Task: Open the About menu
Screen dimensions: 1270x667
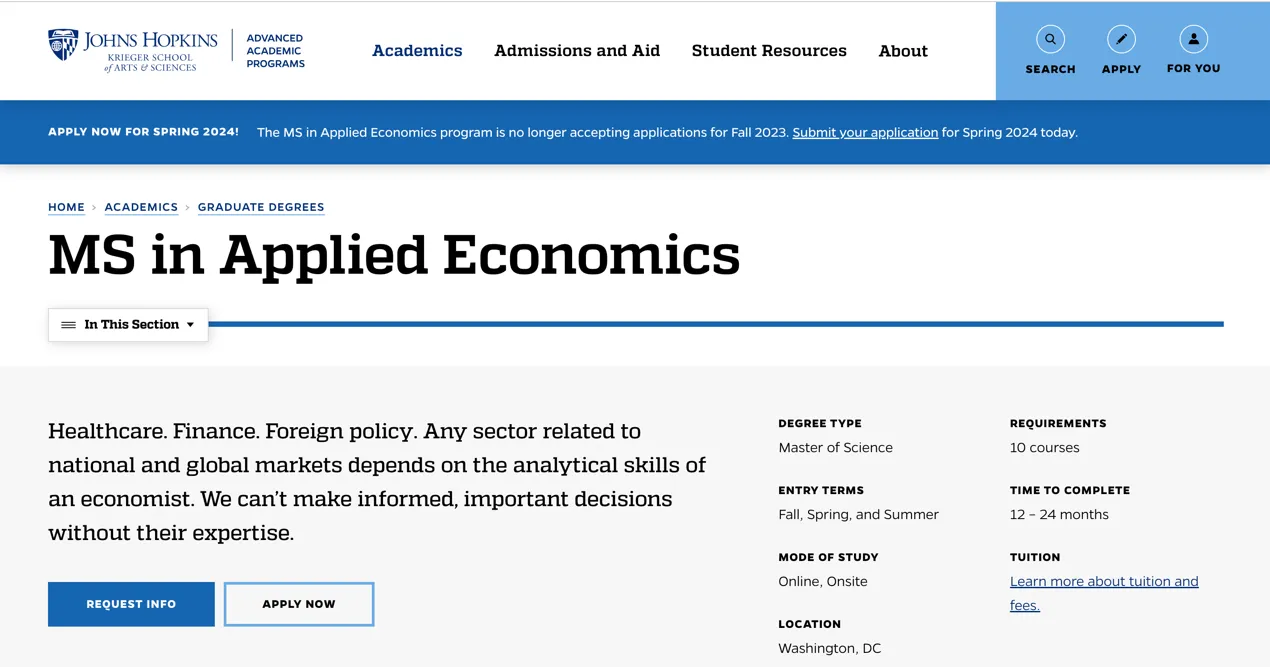Action: tap(903, 51)
